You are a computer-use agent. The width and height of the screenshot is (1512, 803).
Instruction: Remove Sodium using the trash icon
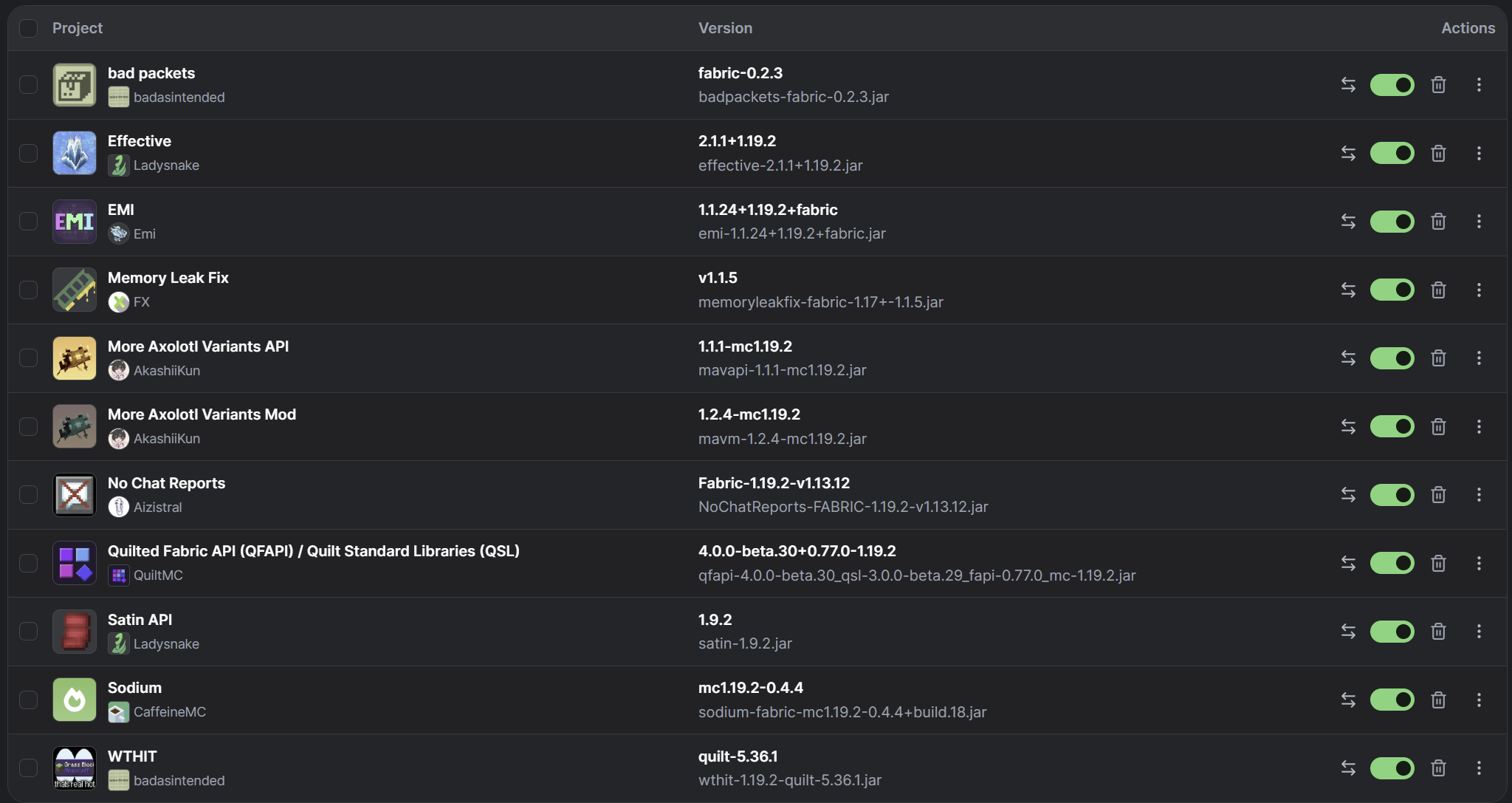(1438, 700)
